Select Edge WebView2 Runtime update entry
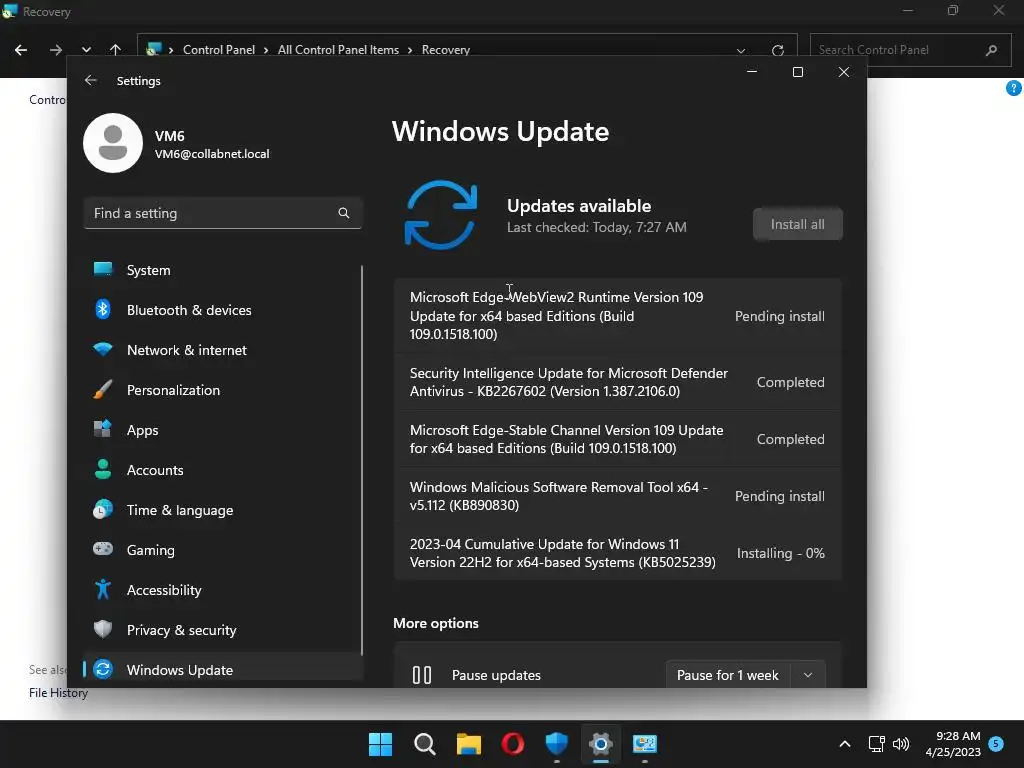This screenshot has height=768, width=1024. [617, 315]
